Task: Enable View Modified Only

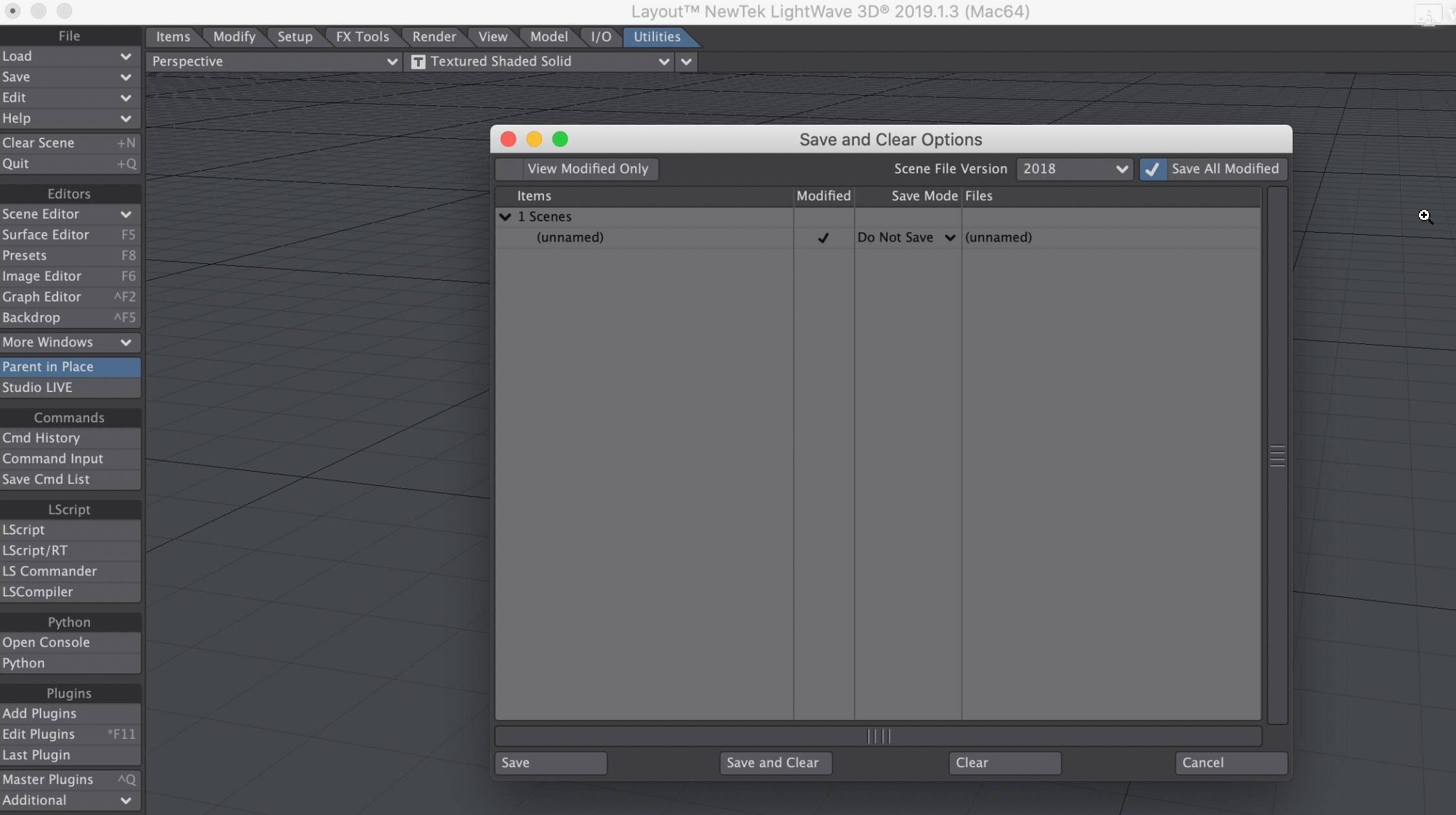Action: click(x=587, y=169)
